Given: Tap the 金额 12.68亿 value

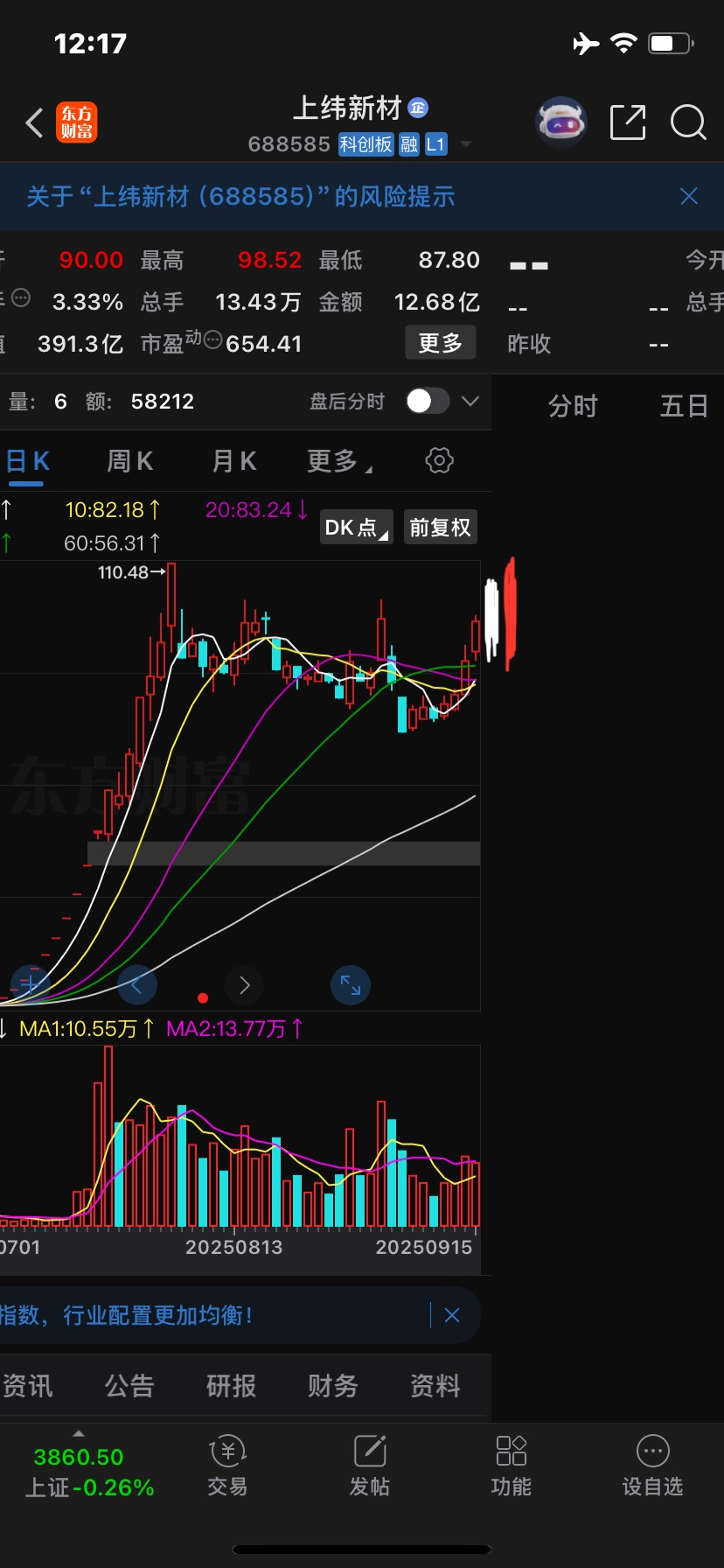Looking at the screenshot, I should 437,303.
